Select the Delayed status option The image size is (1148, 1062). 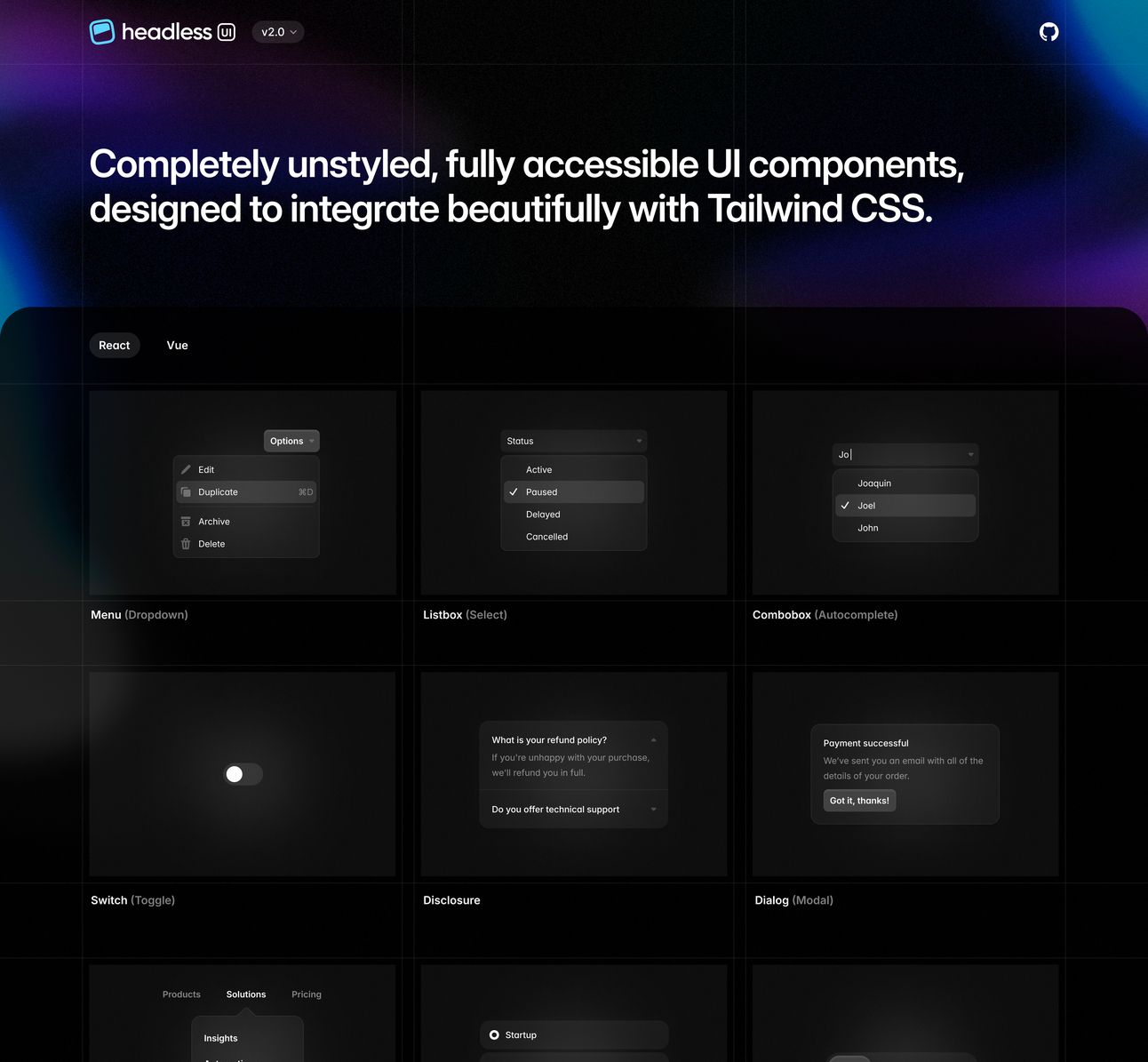click(x=574, y=514)
